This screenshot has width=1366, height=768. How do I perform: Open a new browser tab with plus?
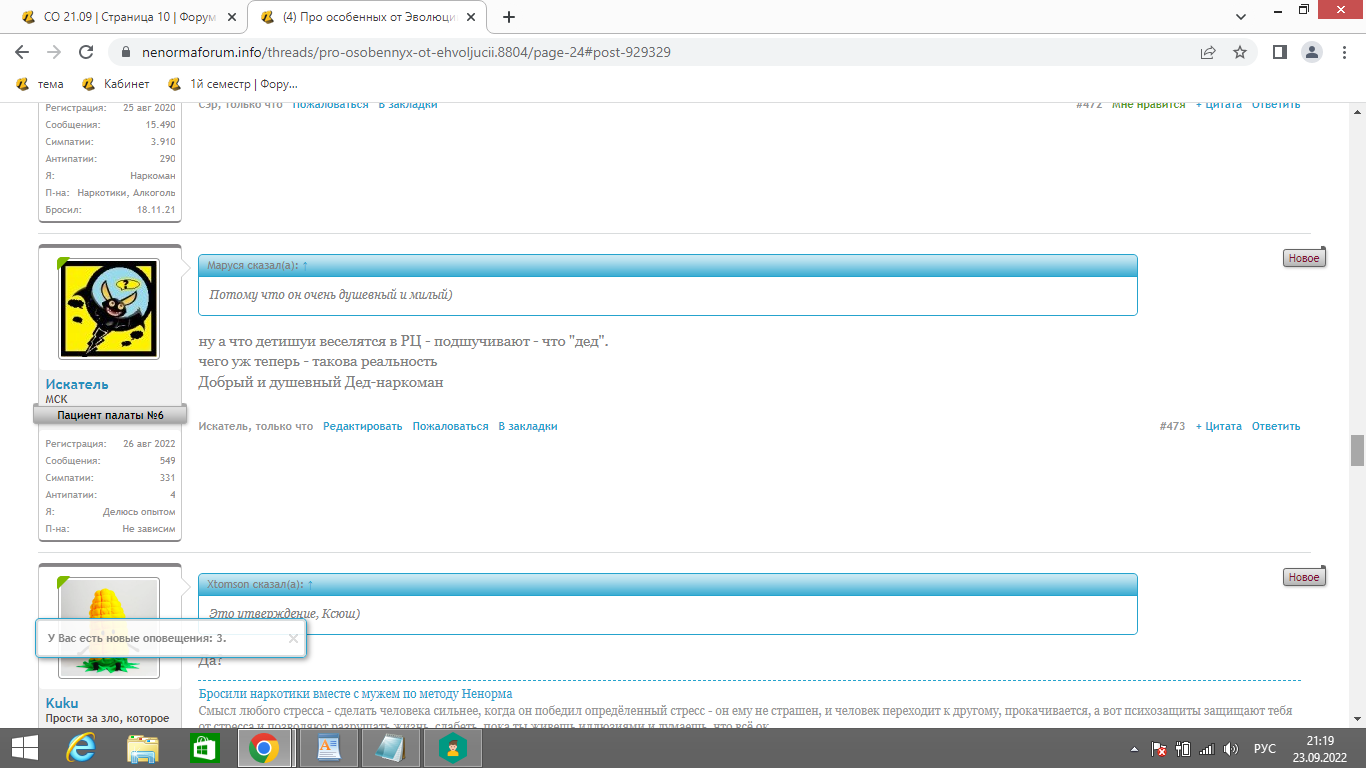click(x=509, y=17)
